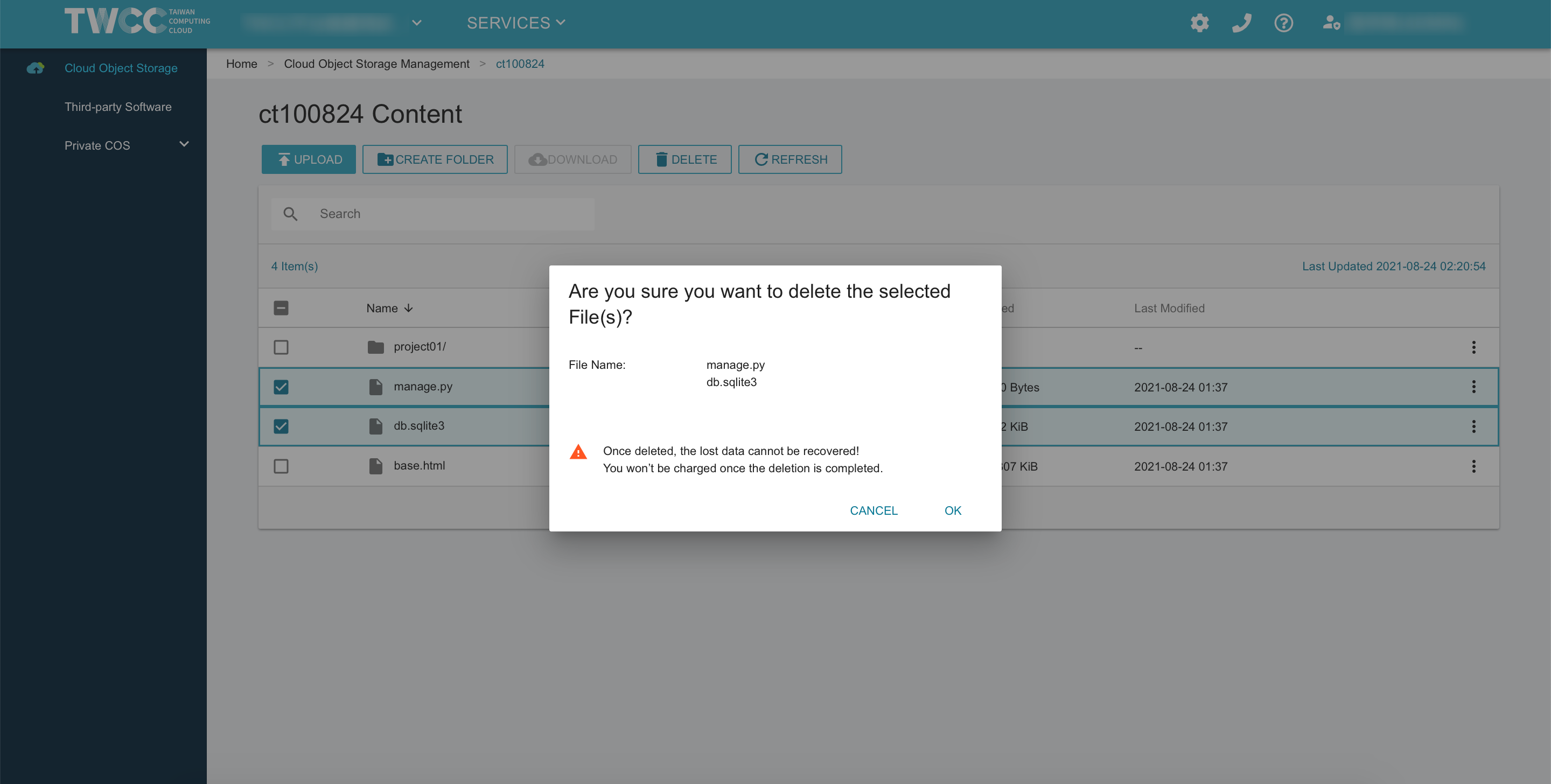Click the help question mark icon
Screen dimensions: 1551x784
click(x=1284, y=23)
